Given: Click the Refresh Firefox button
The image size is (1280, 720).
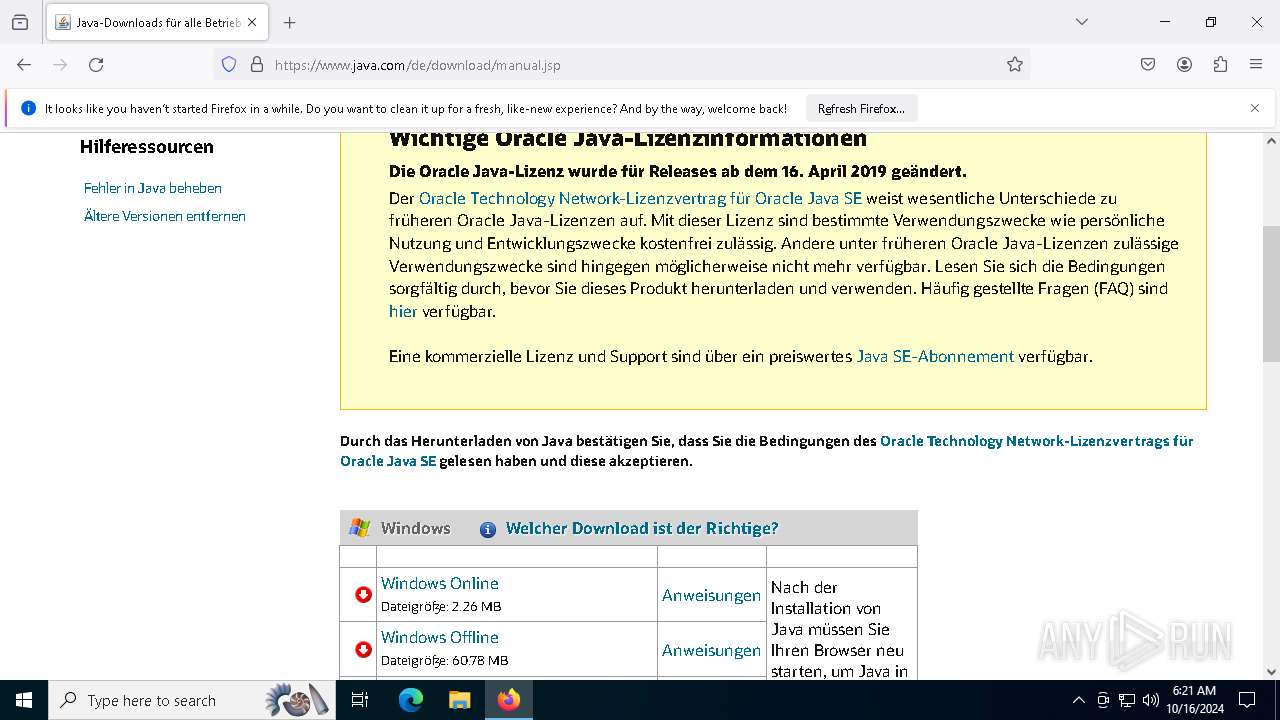Looking at the screenshot, I should click(861, 108).
